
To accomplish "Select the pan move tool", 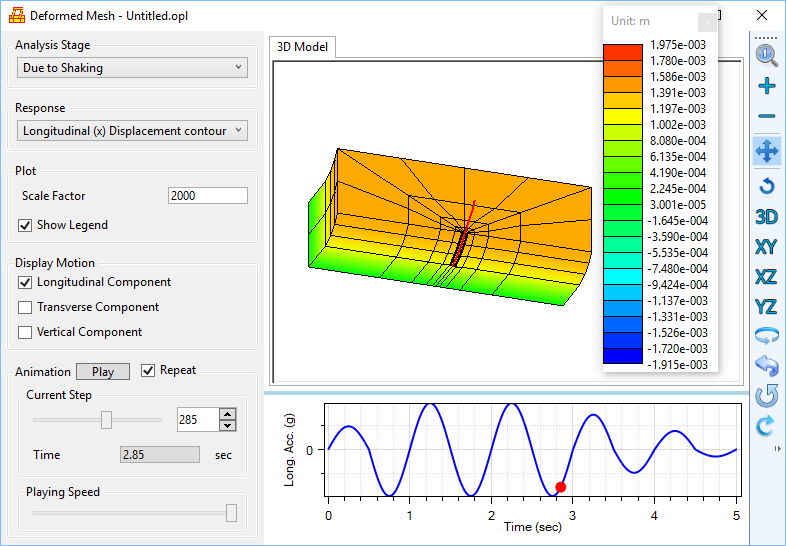I will click(767, 151).
